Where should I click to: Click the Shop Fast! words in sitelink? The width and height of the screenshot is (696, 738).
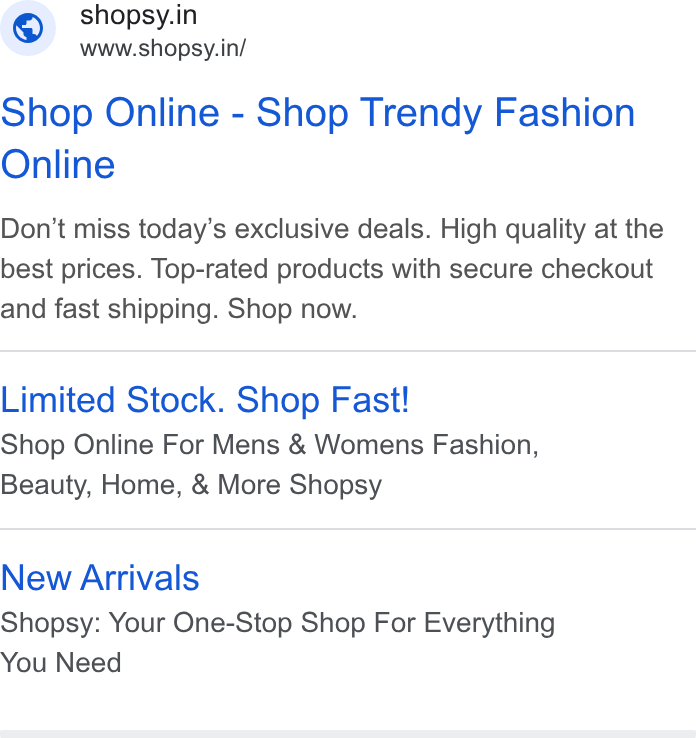pyautogui.click(x=323, y=400)
